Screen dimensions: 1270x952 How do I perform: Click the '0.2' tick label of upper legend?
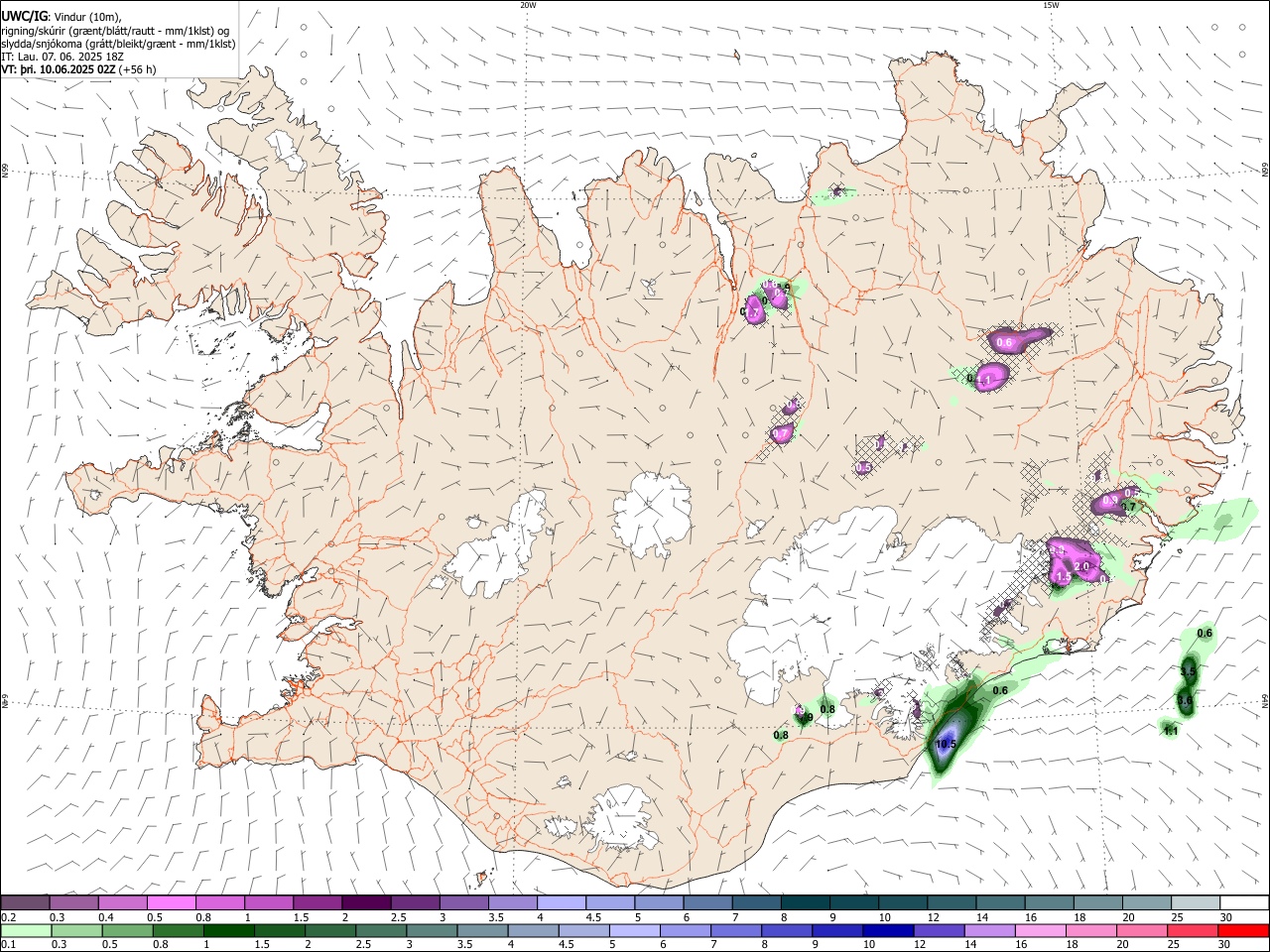pos(8,917)
